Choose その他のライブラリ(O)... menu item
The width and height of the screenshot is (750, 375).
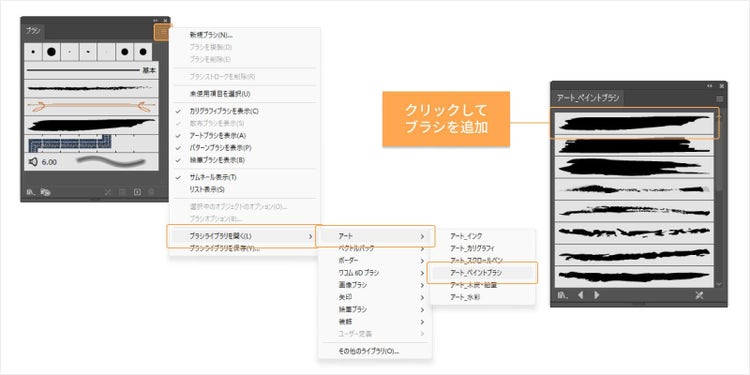(x=368, y=351)
